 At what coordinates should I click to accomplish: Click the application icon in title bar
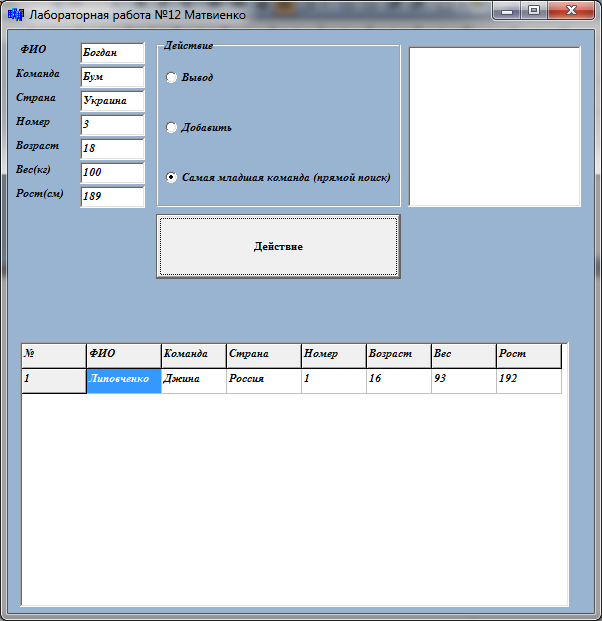coord(15,15)
